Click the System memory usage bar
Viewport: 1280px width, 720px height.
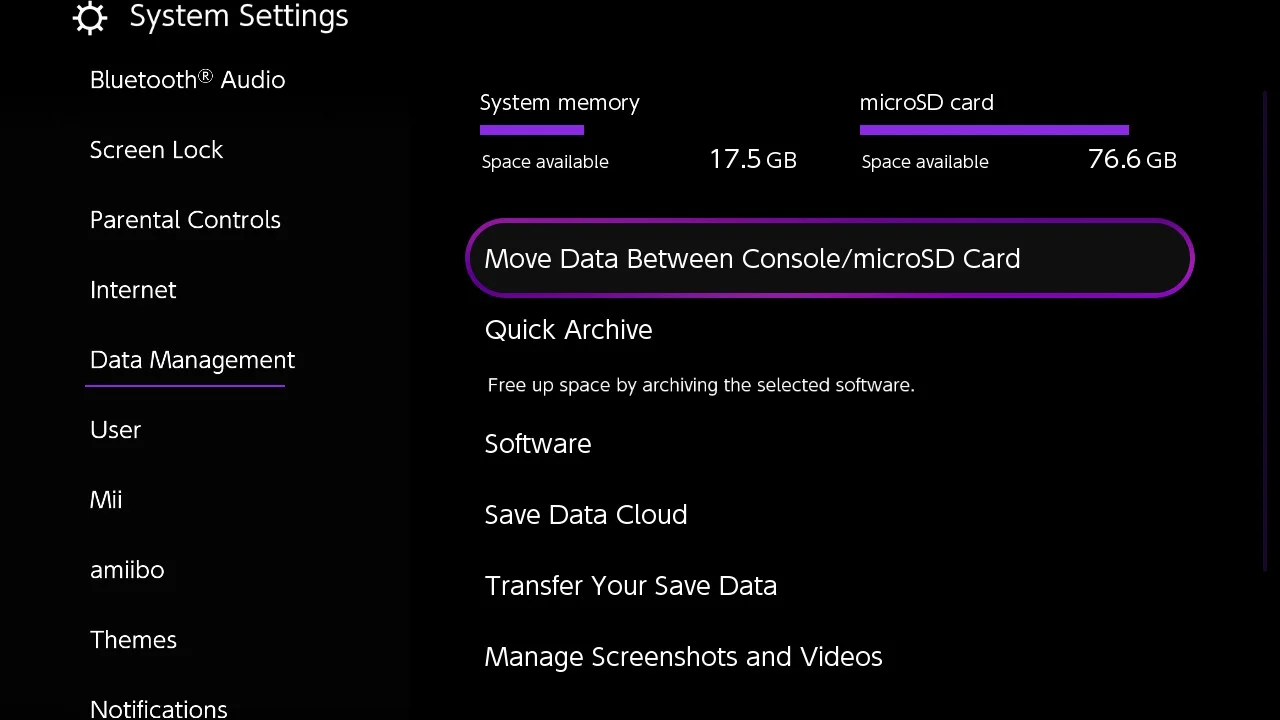pyautogui.click(x=532, y=130)
